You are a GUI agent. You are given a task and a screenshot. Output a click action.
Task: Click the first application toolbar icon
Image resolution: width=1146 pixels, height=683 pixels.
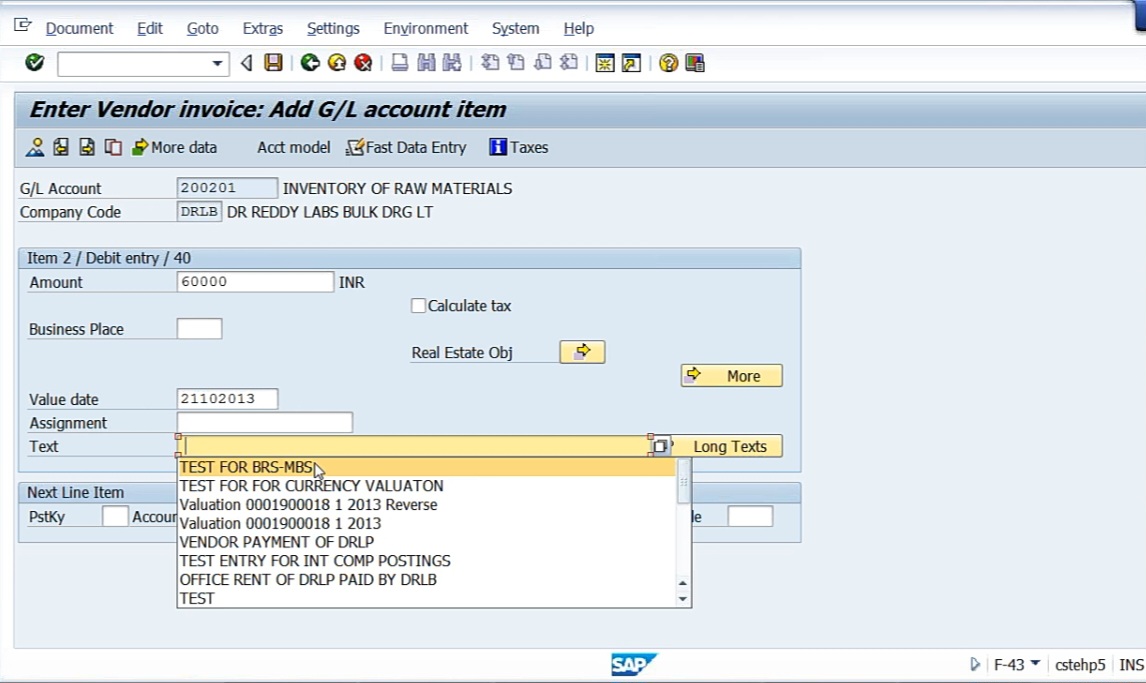point(34,148)
